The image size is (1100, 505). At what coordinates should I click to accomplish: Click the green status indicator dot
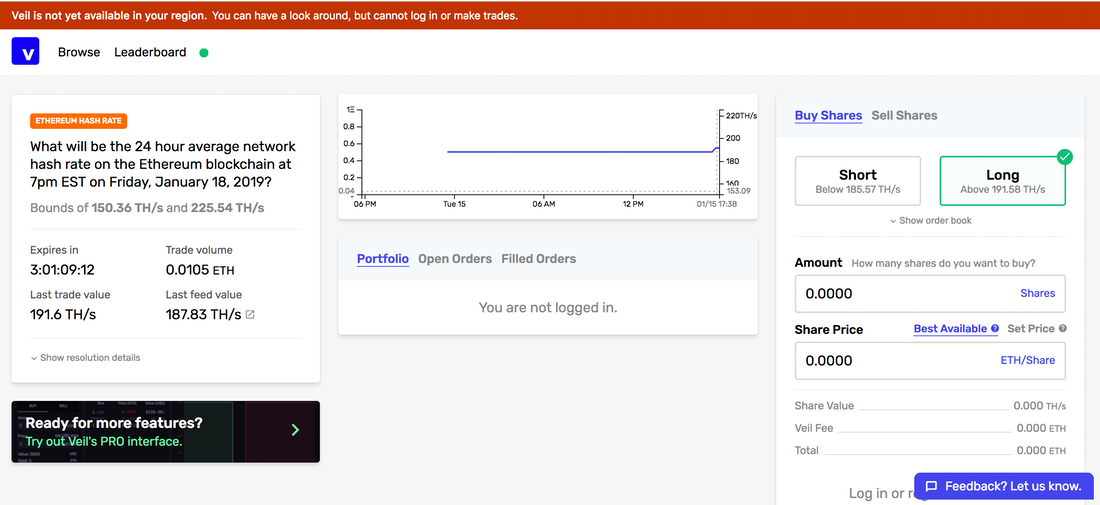pyautogui.click(x=203, y=53)
